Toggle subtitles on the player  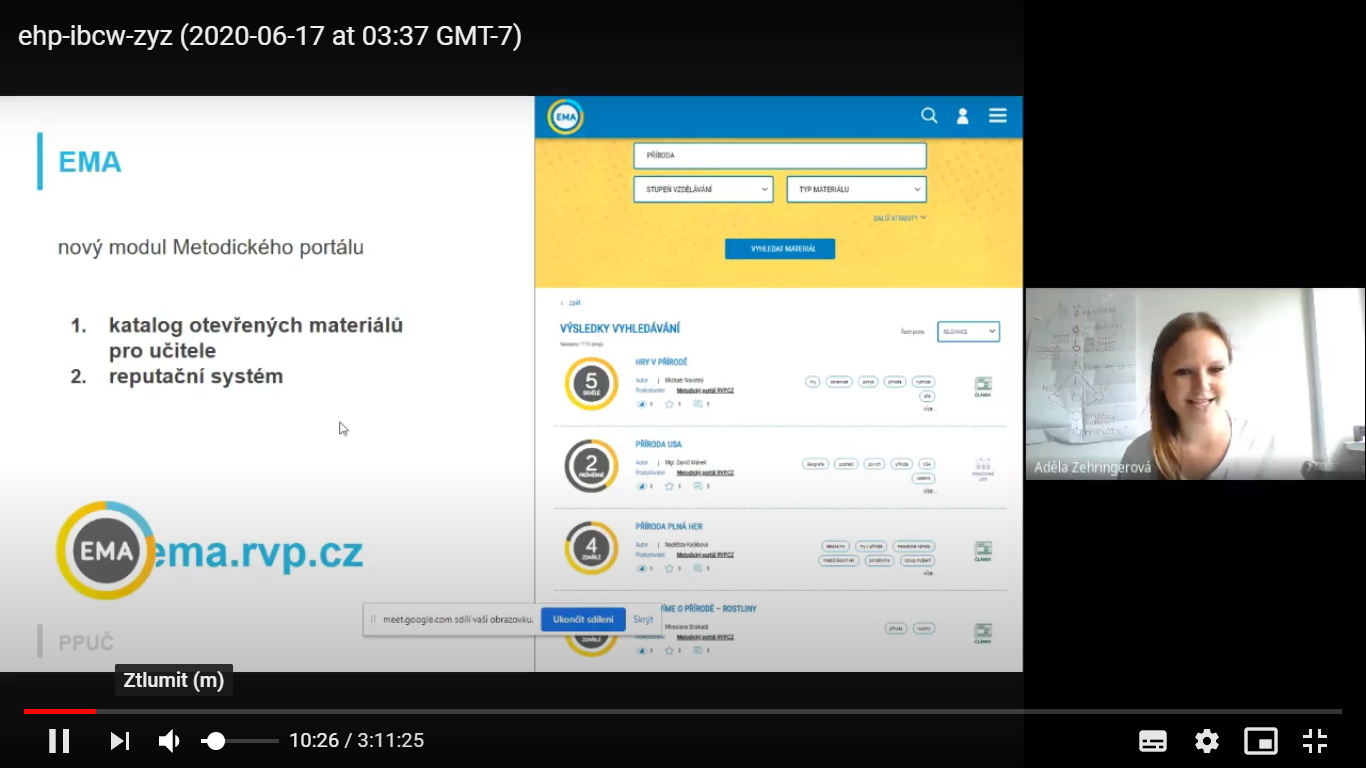pos(1153,741)
